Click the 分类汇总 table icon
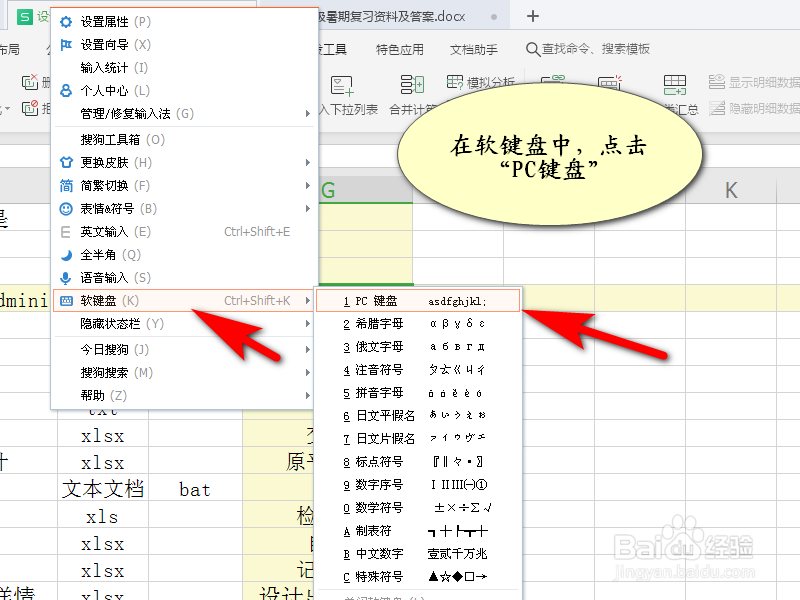The width and height of the screenshot is (800, 600). click(x=674, y=85)
